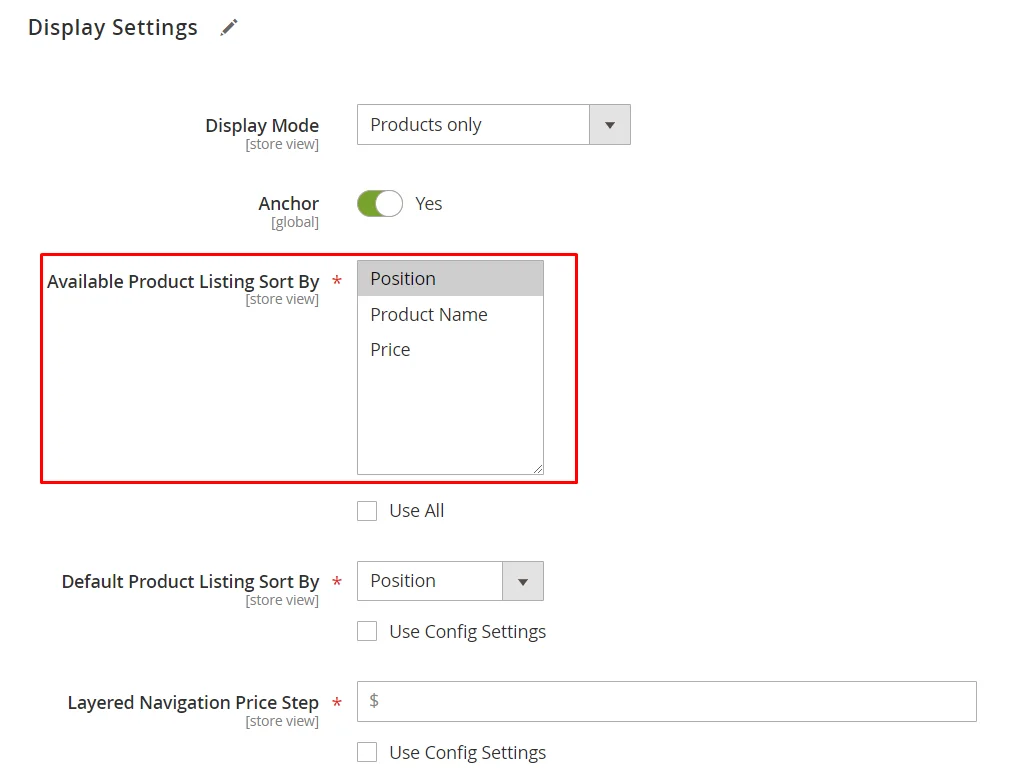Click the listbox resize handle corner

(x=538, y=468)
